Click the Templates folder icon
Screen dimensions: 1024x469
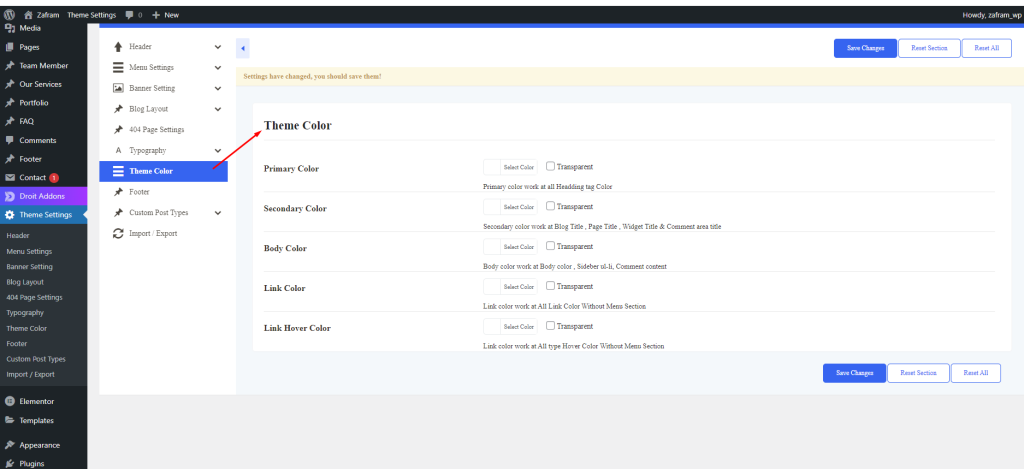[x=9, y=421]
